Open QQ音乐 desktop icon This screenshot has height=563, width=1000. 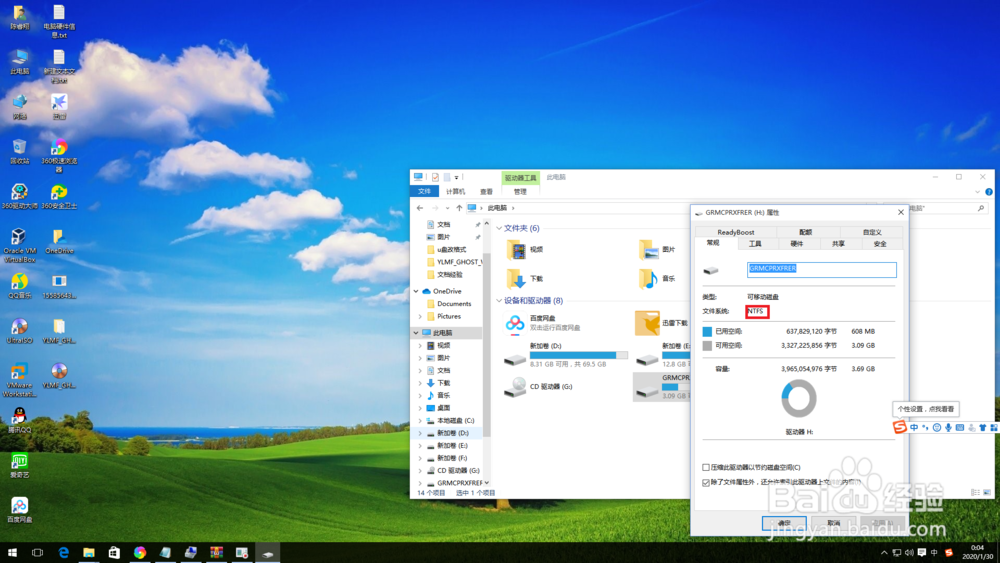click(x=19, y=286)
